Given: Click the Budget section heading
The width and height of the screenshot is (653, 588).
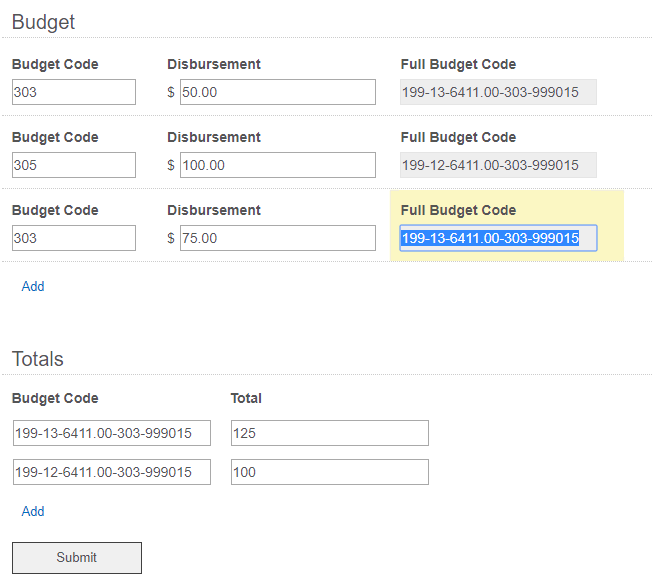Looking at the screenshot, I should pos(43,22).
